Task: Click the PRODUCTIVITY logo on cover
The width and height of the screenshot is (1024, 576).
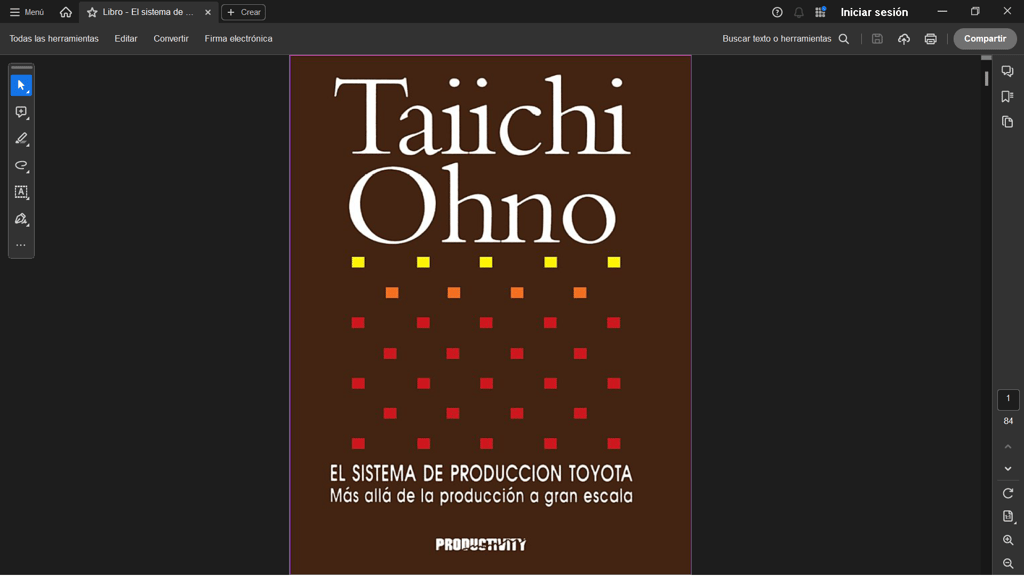Action: coord(481,544)
